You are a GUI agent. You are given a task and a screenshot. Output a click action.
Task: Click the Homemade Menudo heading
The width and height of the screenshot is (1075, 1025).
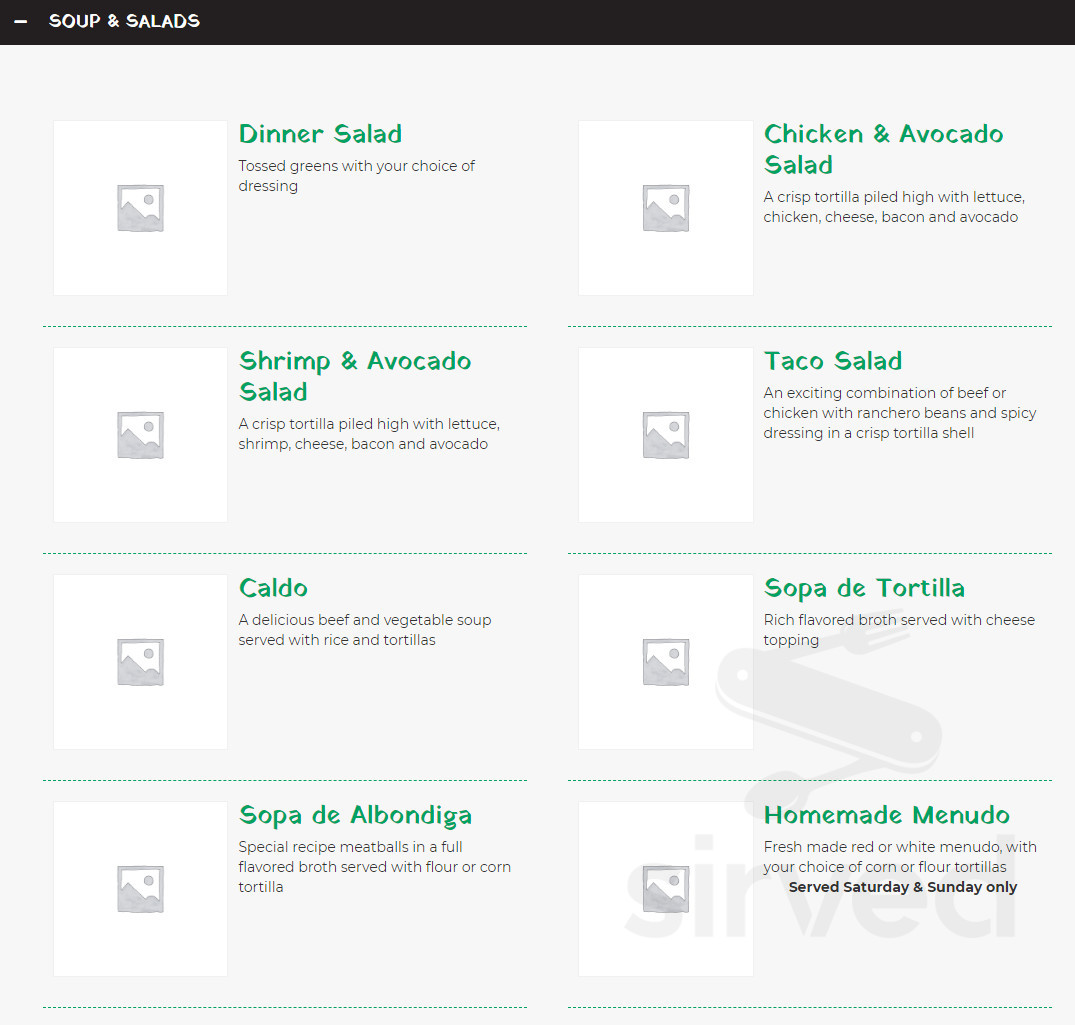886,815
